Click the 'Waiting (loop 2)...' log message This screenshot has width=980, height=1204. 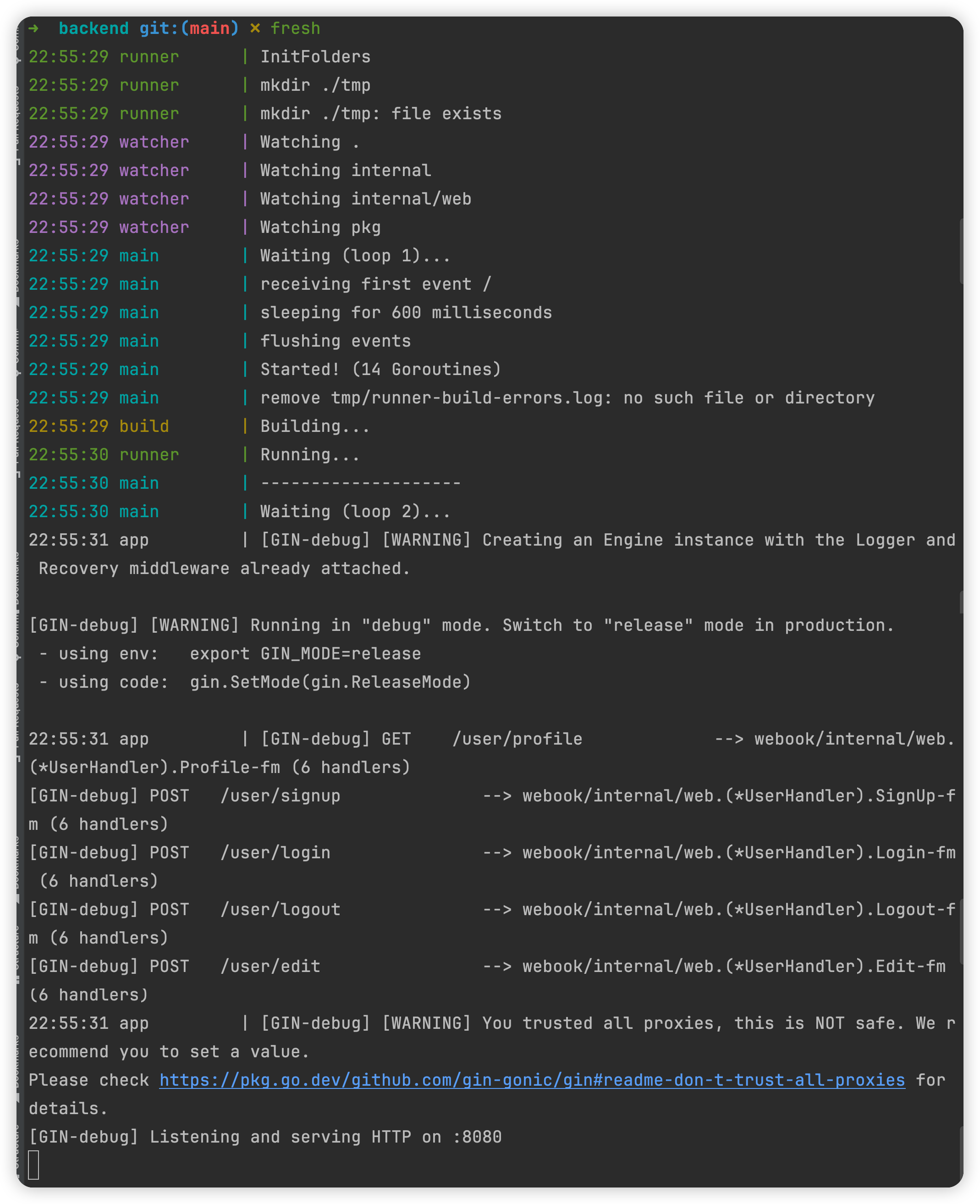356,512
